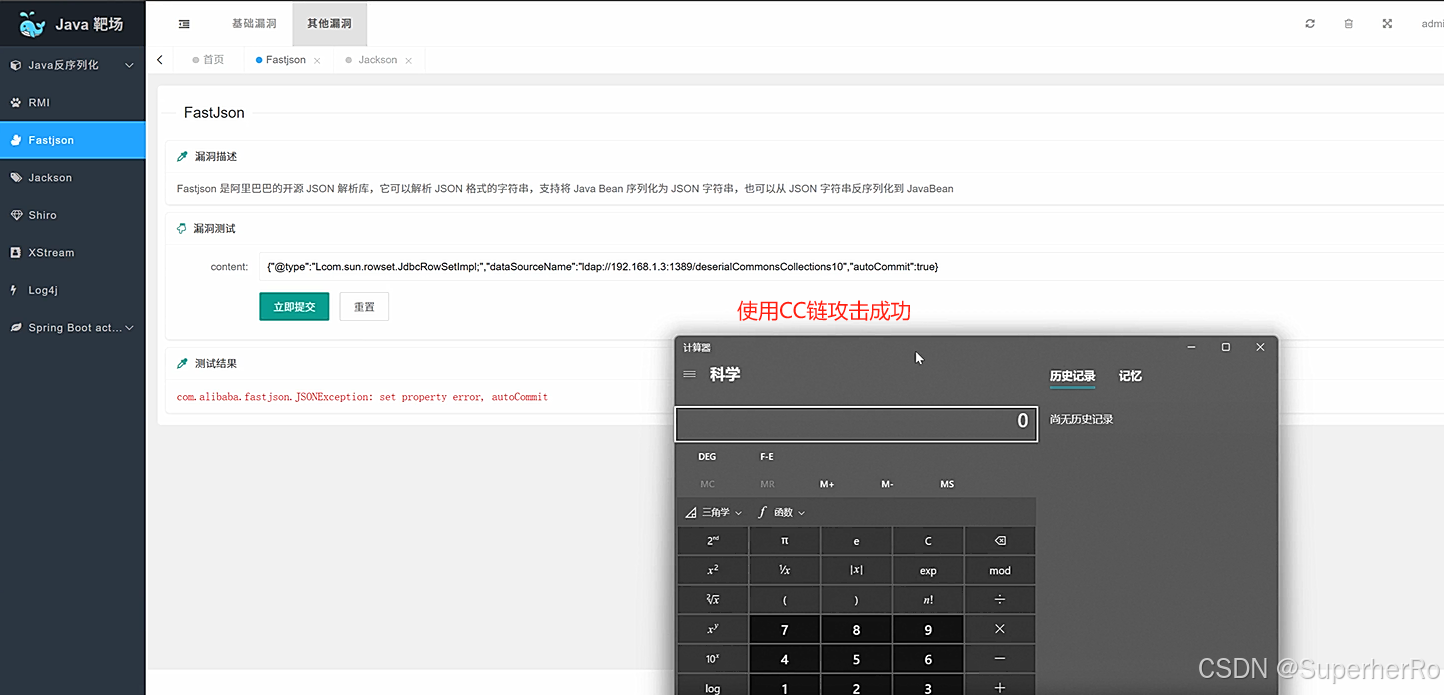Open RMI in the sidebar

pyautogui.click(x=72, y=103)
